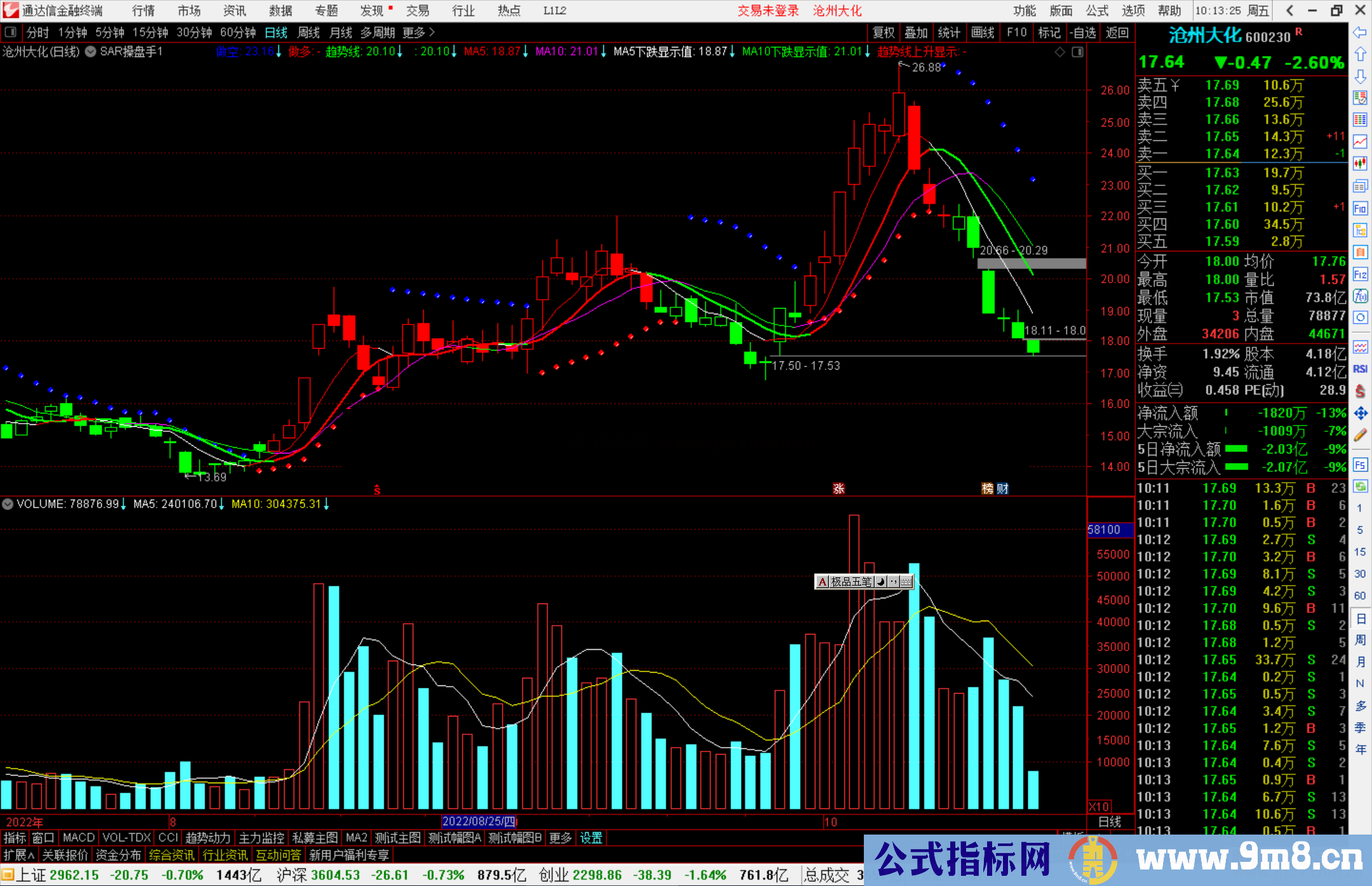The image size is (1372, 886).
Task: Select the 周线 period
Action: pyautogui.click(x=309, y=32)
